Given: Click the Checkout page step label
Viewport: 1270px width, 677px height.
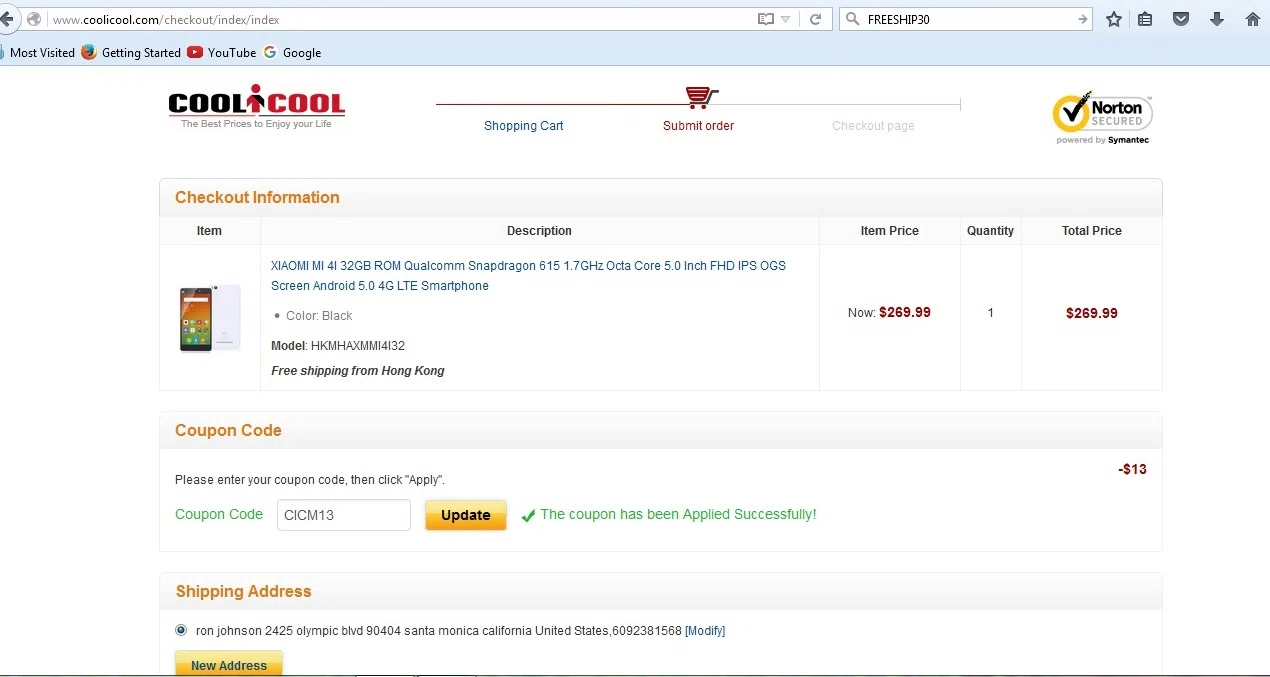Looking at the screenshot, I should pyautogui.click(x=873, y=126).
